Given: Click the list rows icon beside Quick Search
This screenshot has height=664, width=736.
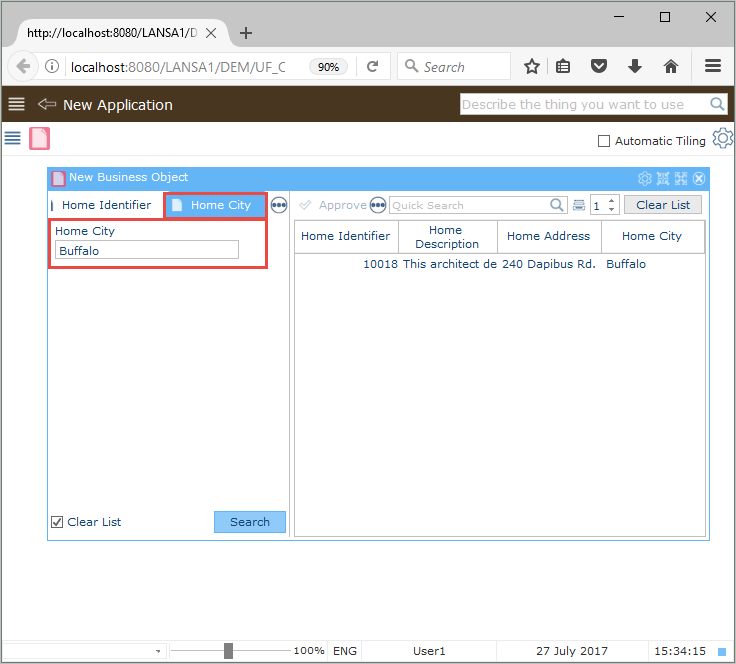Looking at the screenshot, I should coord(579,205).
